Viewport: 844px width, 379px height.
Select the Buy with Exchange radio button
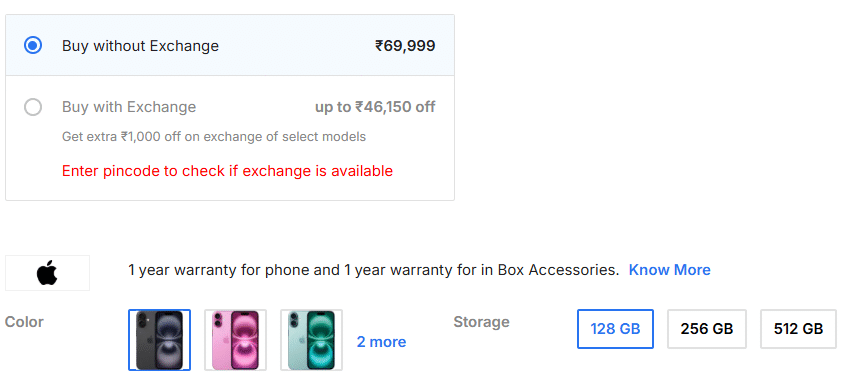pos(33,107)
